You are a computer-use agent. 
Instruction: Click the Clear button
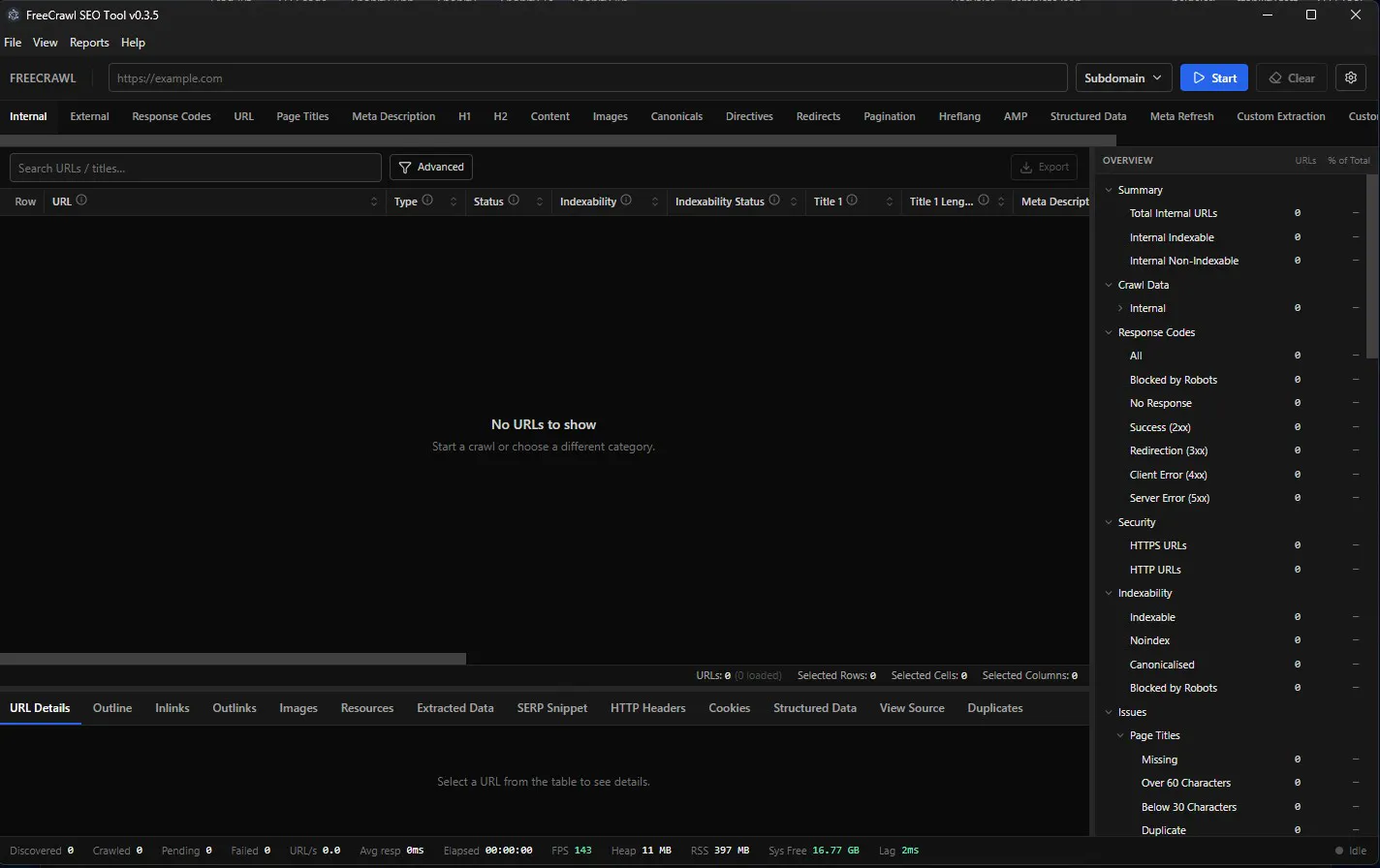[1292, 77]
